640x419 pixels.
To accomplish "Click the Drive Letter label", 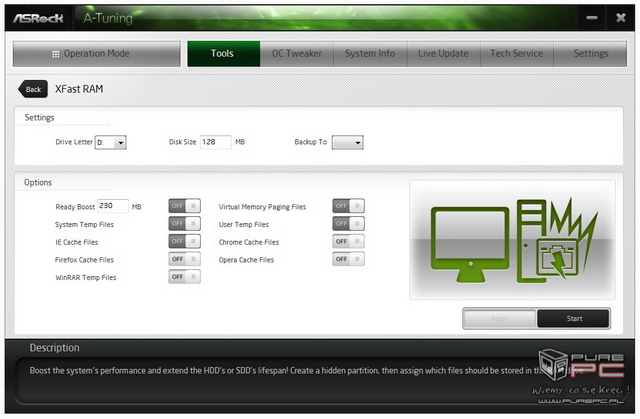I will pos(74,142).
